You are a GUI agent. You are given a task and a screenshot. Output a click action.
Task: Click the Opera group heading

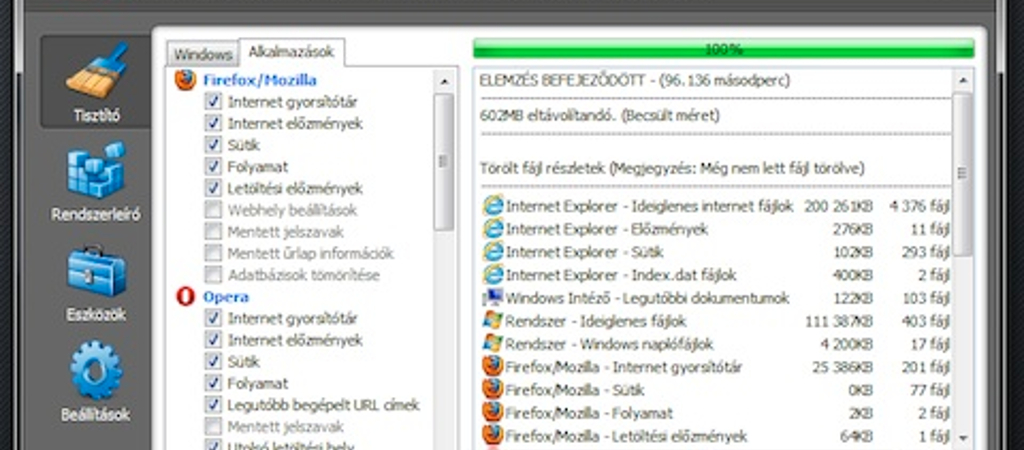226,297
